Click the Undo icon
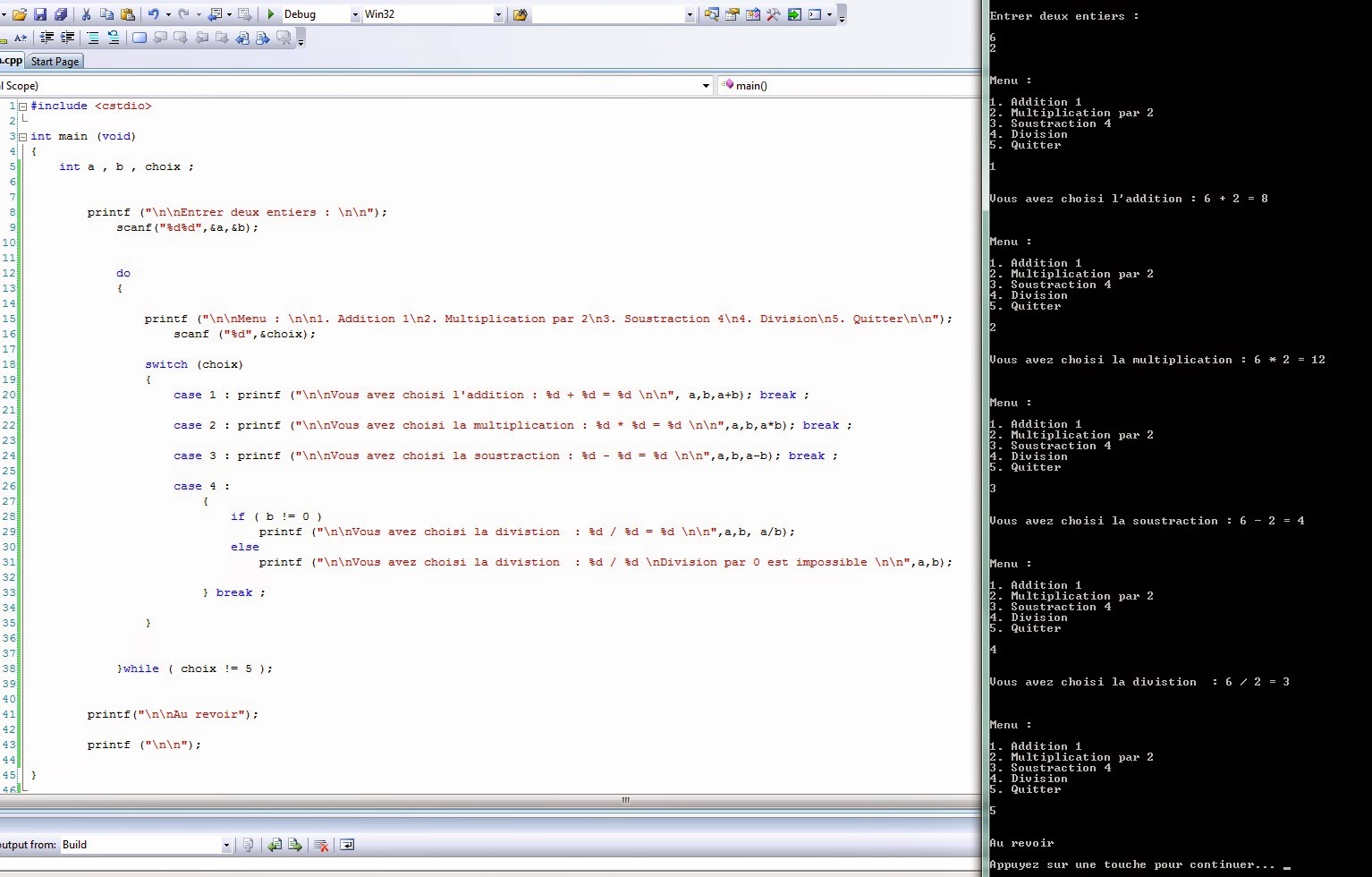Viewport: 1372px width, 877px height. 152,13
